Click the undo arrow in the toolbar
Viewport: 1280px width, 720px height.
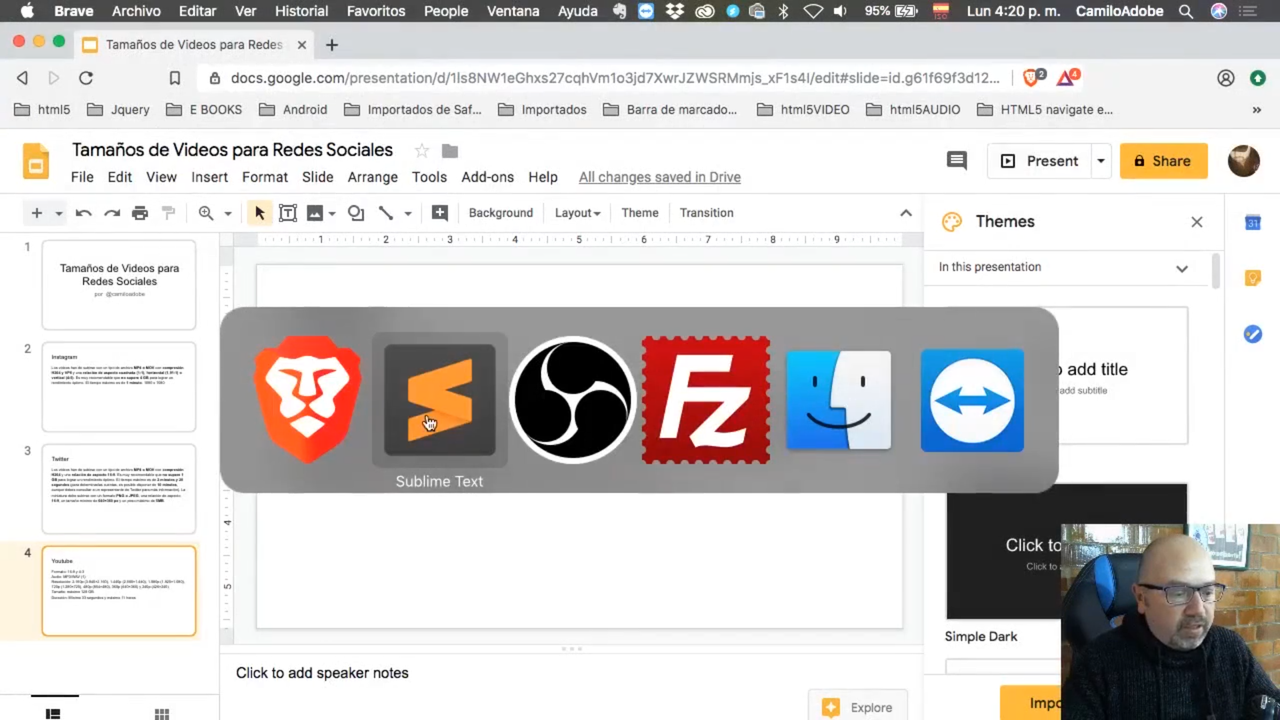tap(84, 213)
